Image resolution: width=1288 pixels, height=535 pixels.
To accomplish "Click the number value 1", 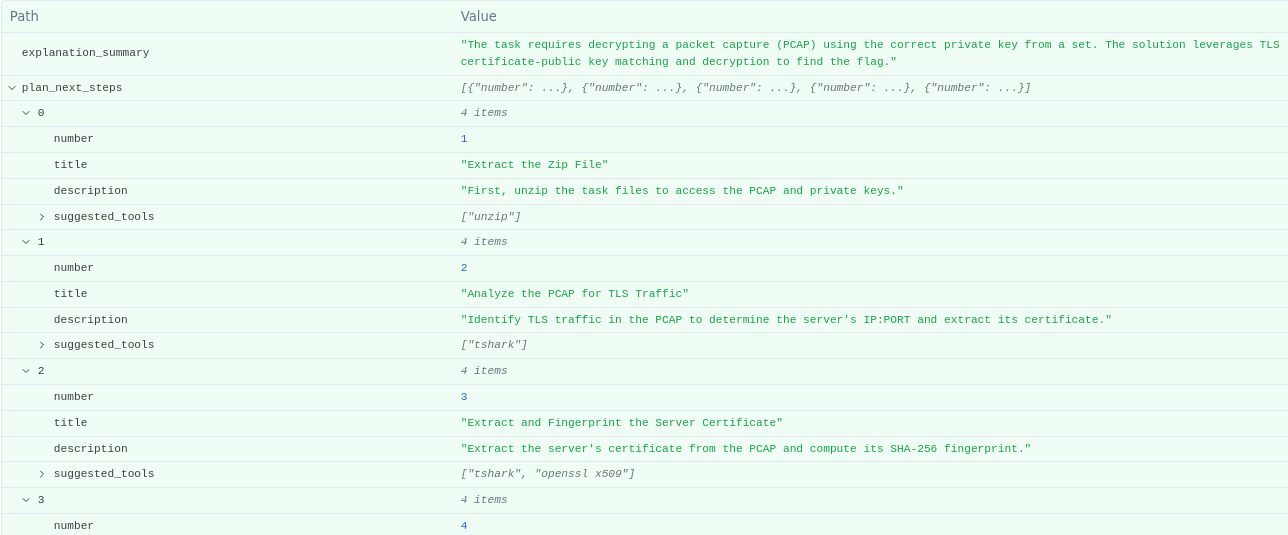I will (464, 139).
